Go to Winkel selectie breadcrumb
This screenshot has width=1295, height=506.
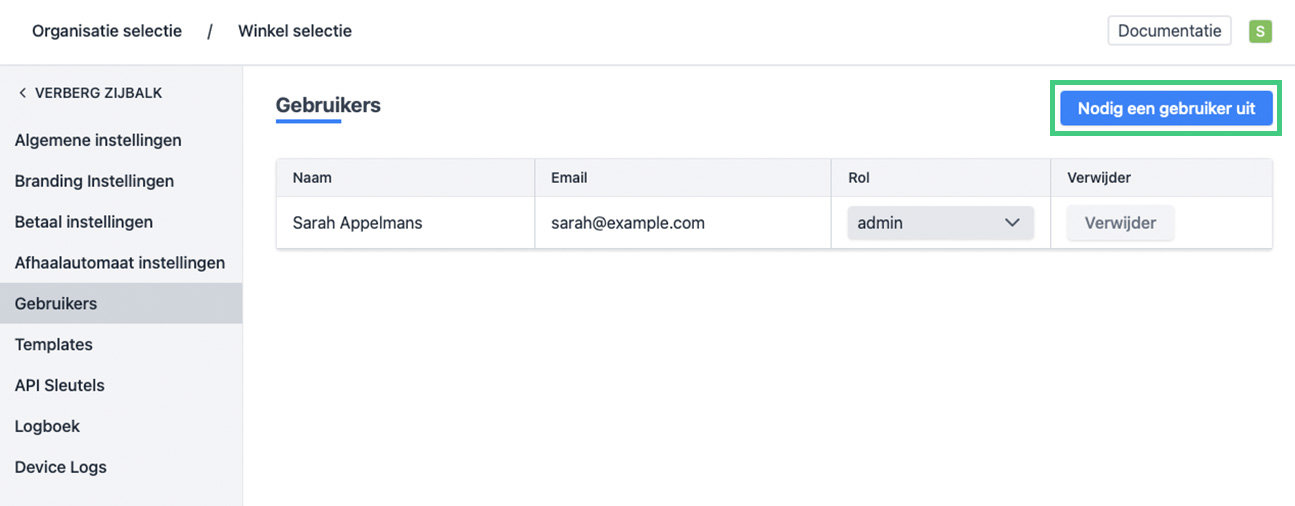click(295, 31)
